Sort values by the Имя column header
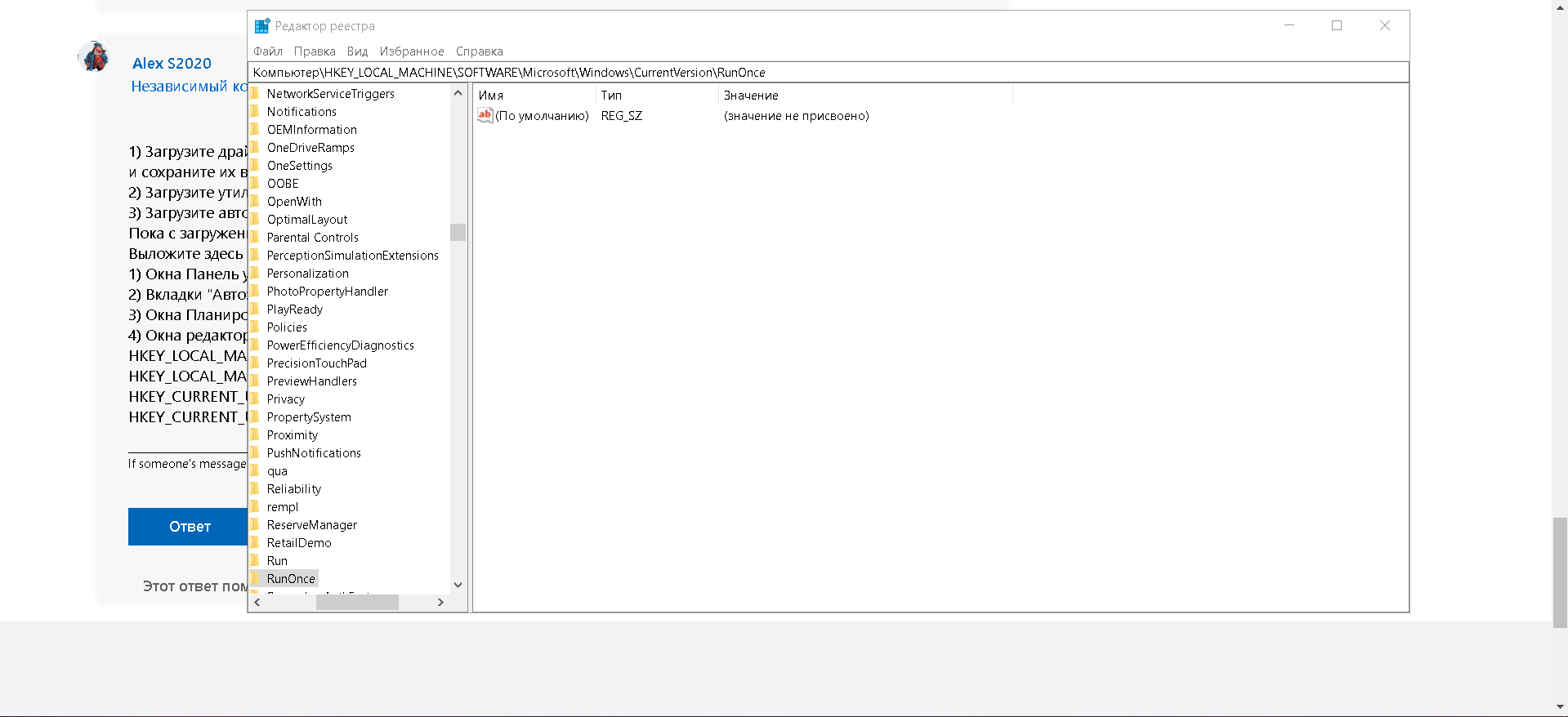1568x717 pixels. click(535, 96)
